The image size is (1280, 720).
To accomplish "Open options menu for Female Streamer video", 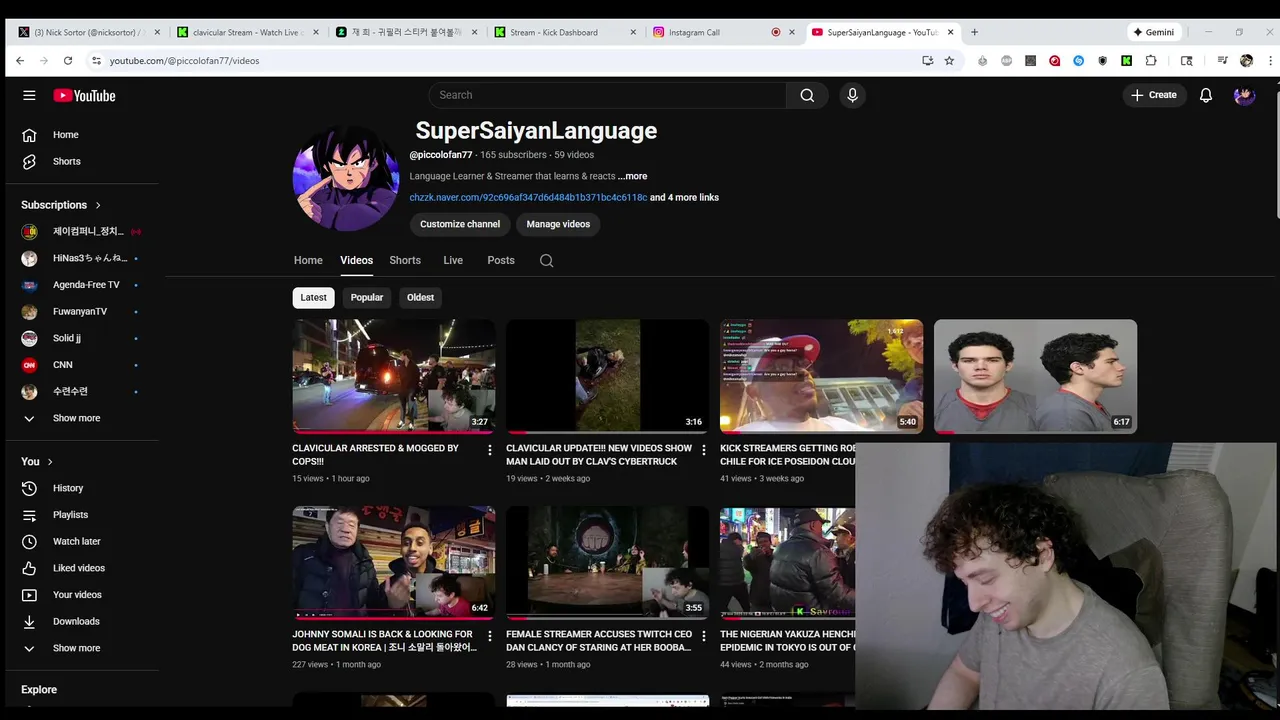I will pos(703,636).
